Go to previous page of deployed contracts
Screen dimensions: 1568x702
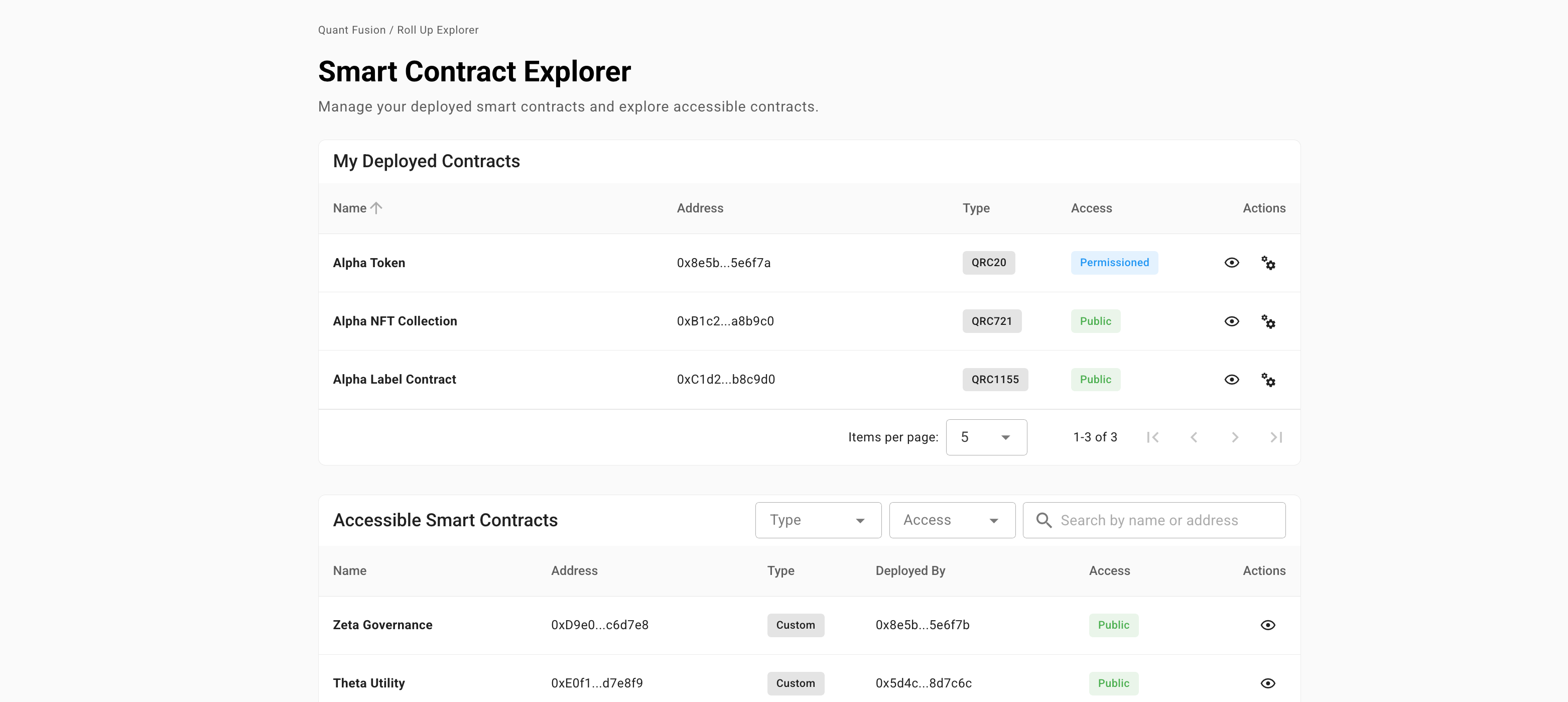1194,437
